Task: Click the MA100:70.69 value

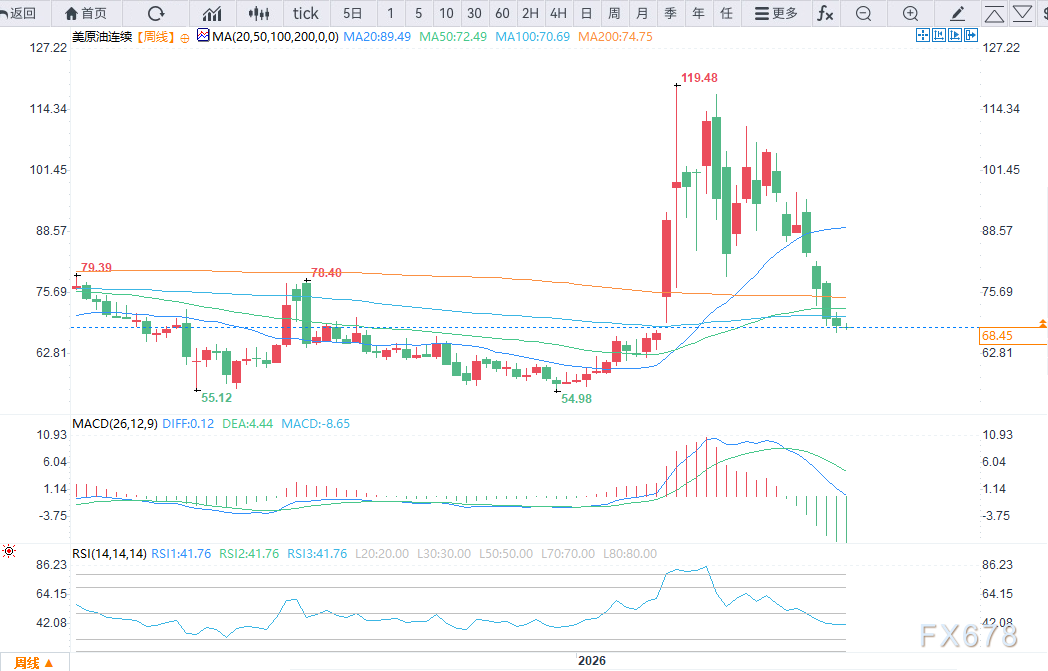Action: pos(533,37)
